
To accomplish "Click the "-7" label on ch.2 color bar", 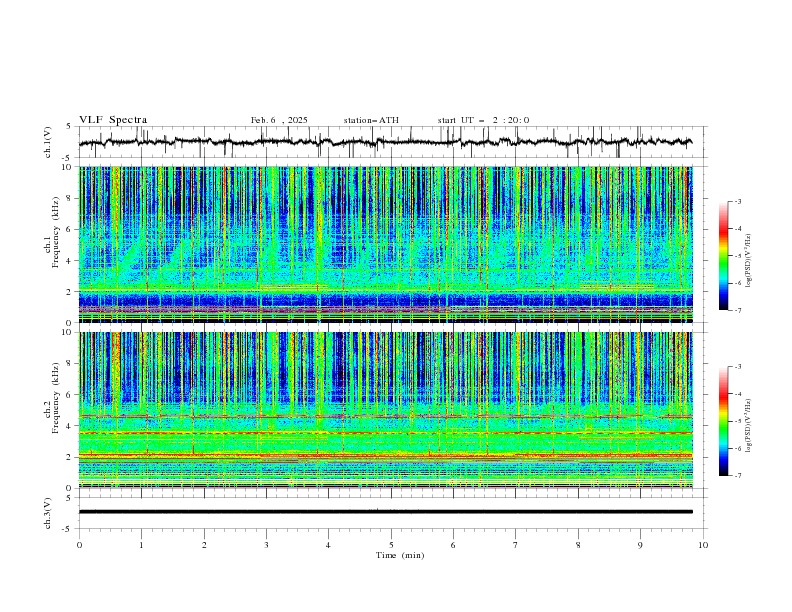I will click(x=738, y=476).
